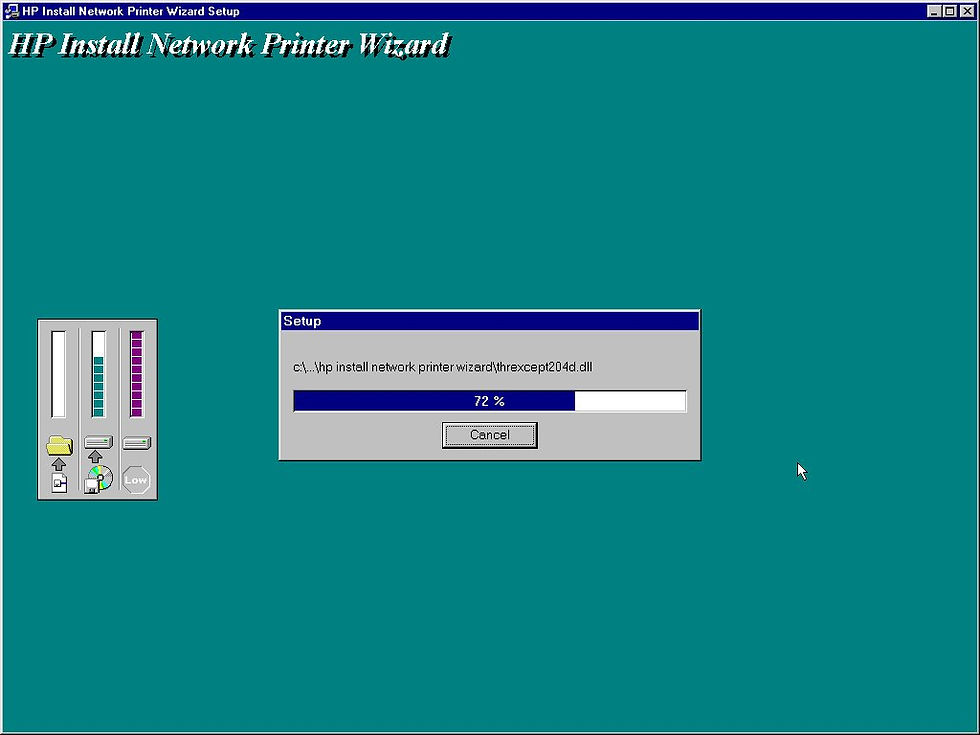Image resolution: width=980 pixels, height=735 pixels.
Task: Click the HP printer wizard title bar icon
Action: pyautogui.click(x=11, y=11)
